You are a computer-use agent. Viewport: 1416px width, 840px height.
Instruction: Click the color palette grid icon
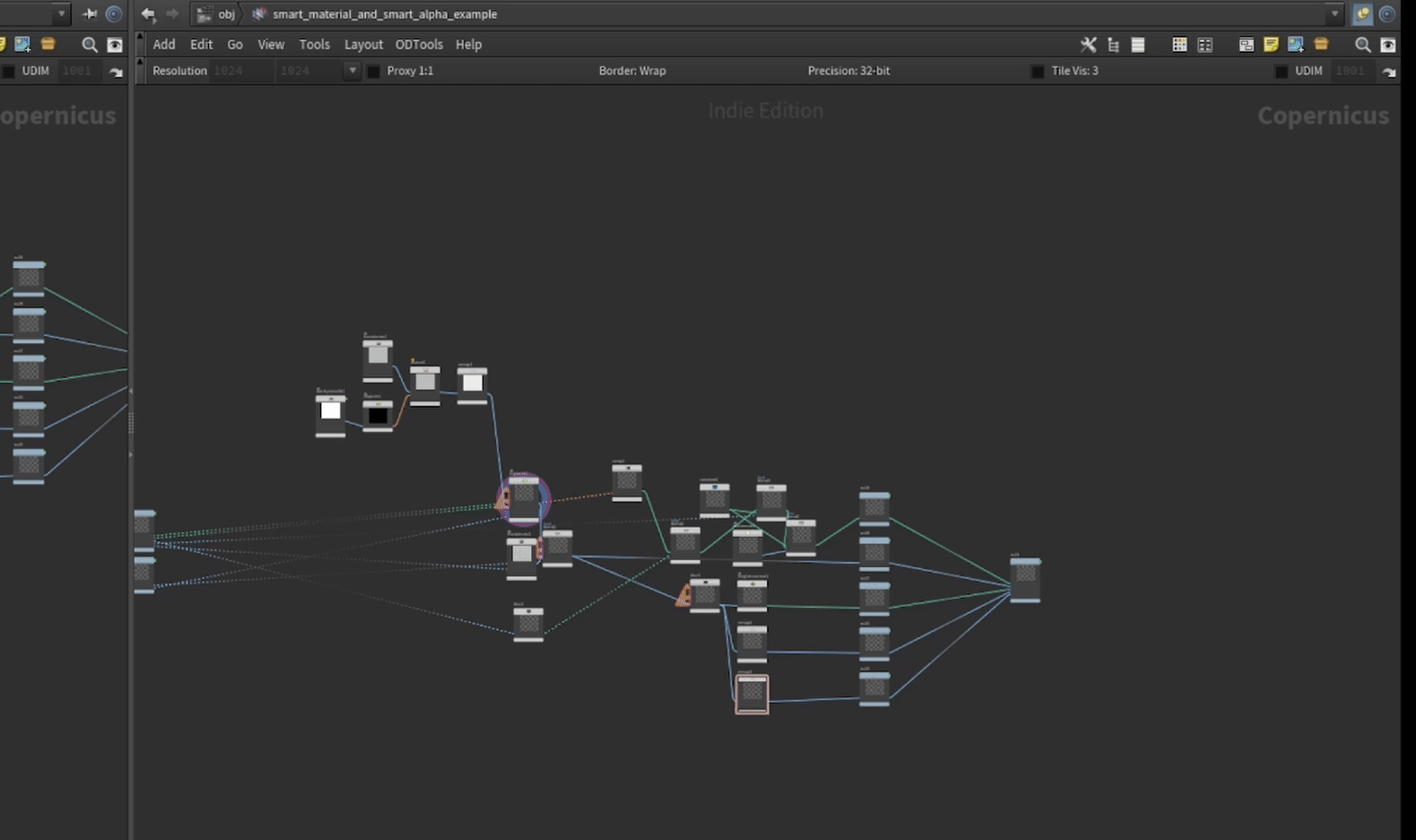tap(1179, 45)
